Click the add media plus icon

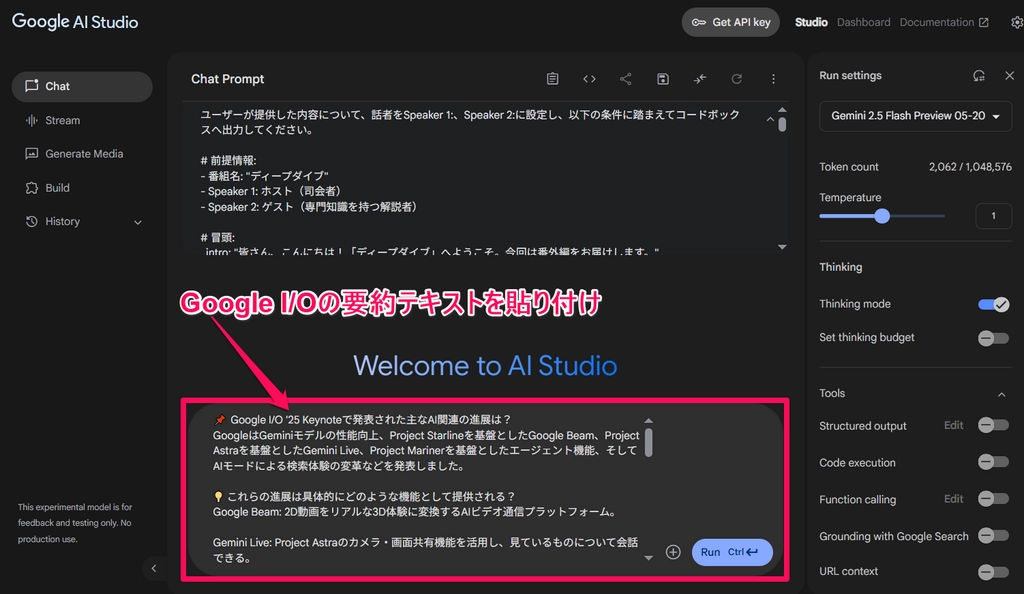[673, 552]
